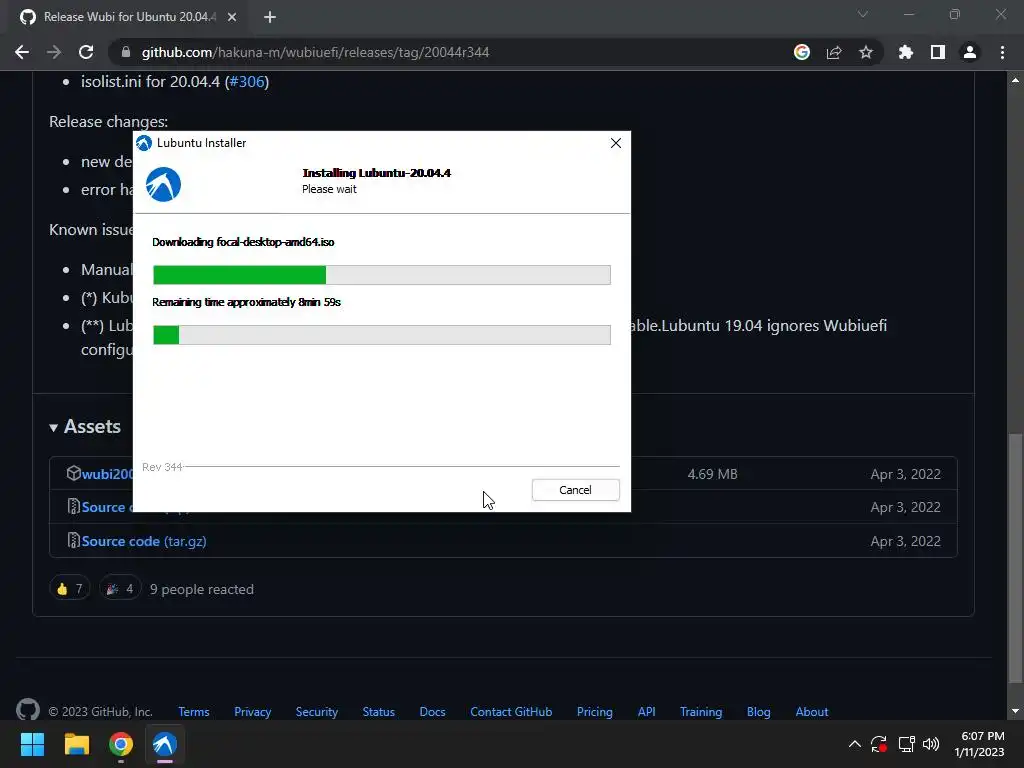View site security lock information
This screenshot has width=1024, height=768.
(x=125, y=52)
